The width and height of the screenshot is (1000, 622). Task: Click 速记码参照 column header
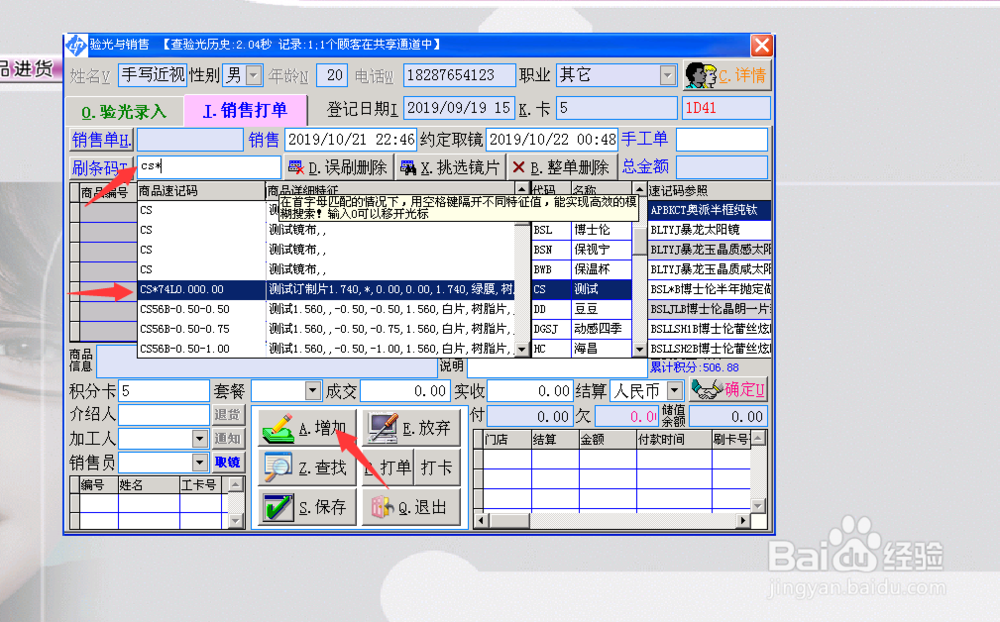coord(709,191)
